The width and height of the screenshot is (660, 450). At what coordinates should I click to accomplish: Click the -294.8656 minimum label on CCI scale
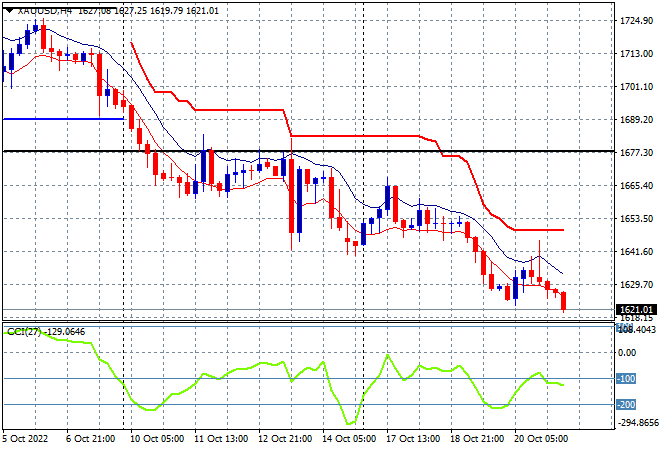pyautogui.click(x=638, y=423)
